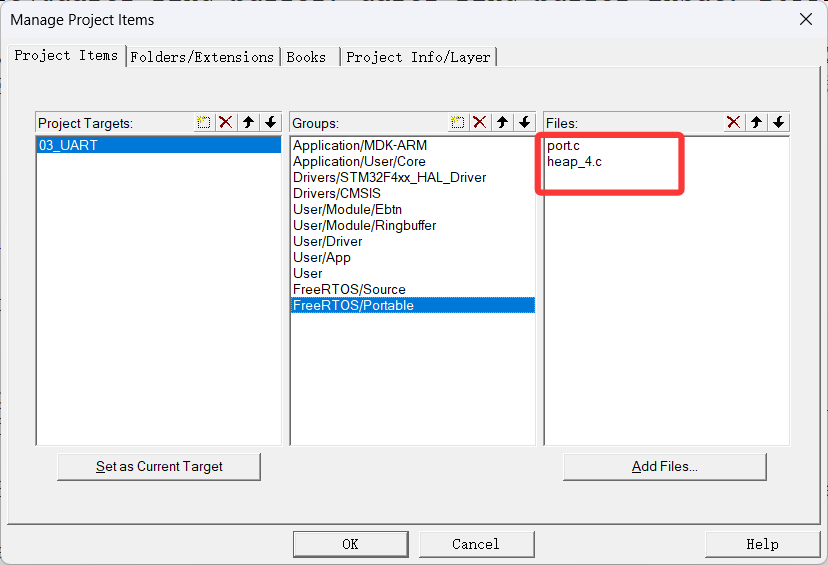Select the User/App group

(412, 257)
